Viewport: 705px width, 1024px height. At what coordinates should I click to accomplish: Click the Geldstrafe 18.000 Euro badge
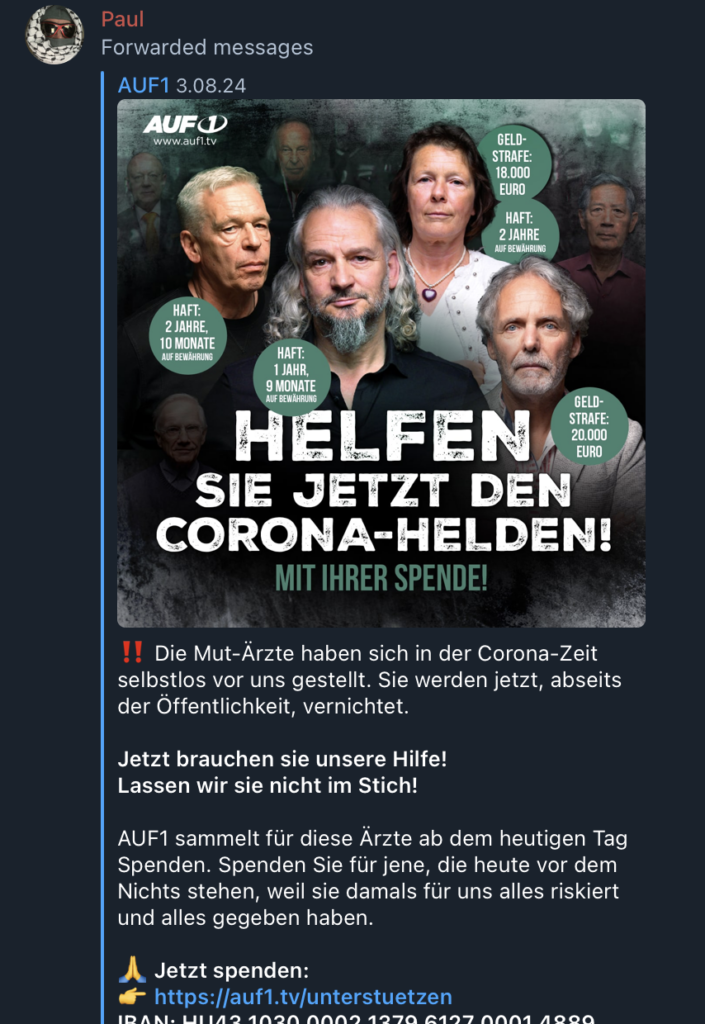click(x=512, y=164)
